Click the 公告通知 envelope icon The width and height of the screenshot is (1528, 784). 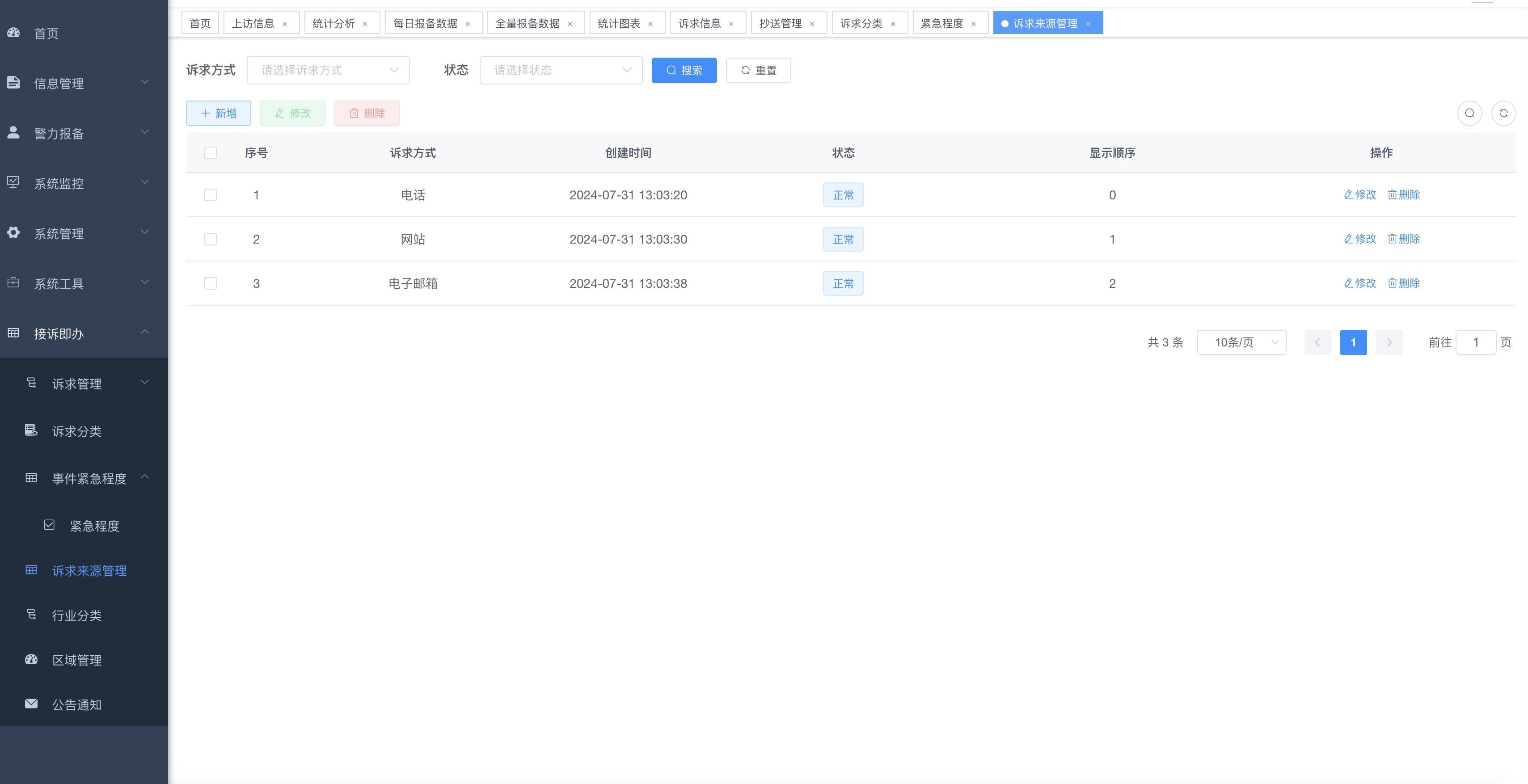(x=31, y=704)
